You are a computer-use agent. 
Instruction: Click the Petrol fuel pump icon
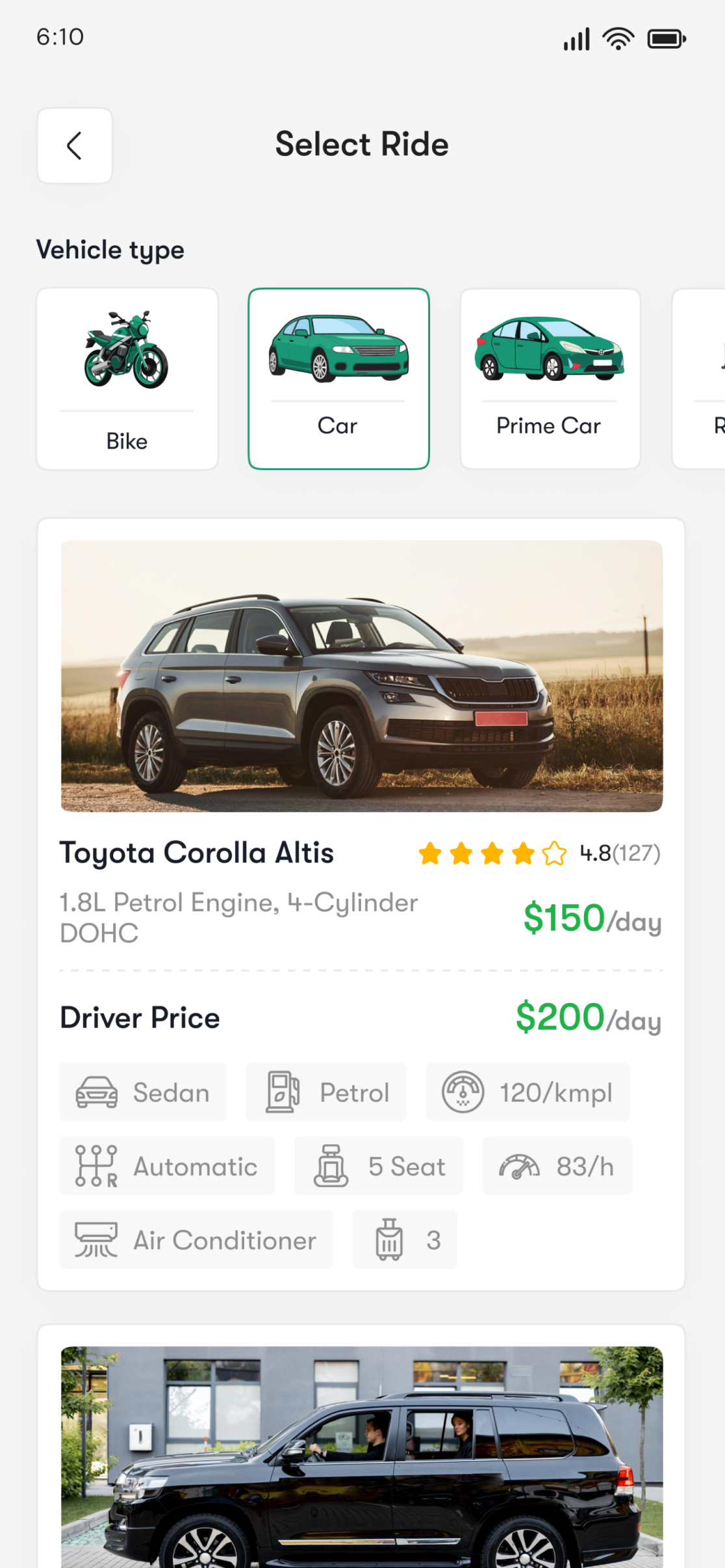[x=283, y=1092]
